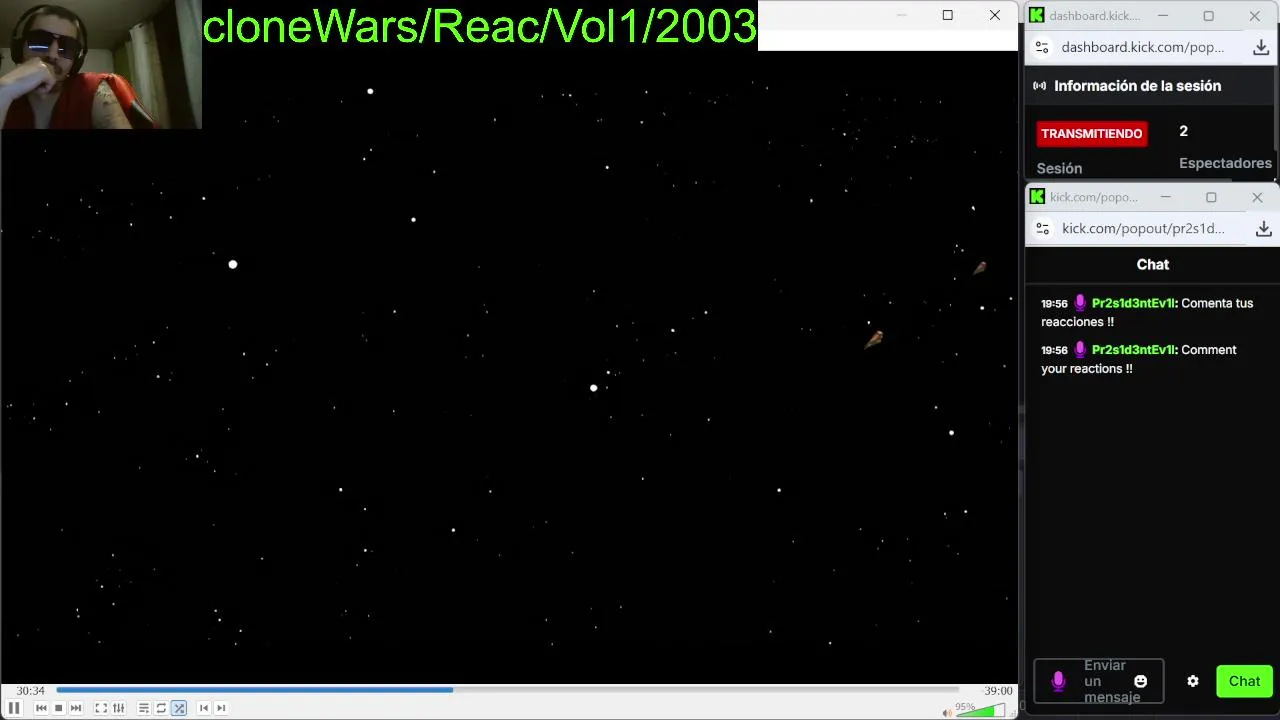Stop the VLC playback

(58, 708)
